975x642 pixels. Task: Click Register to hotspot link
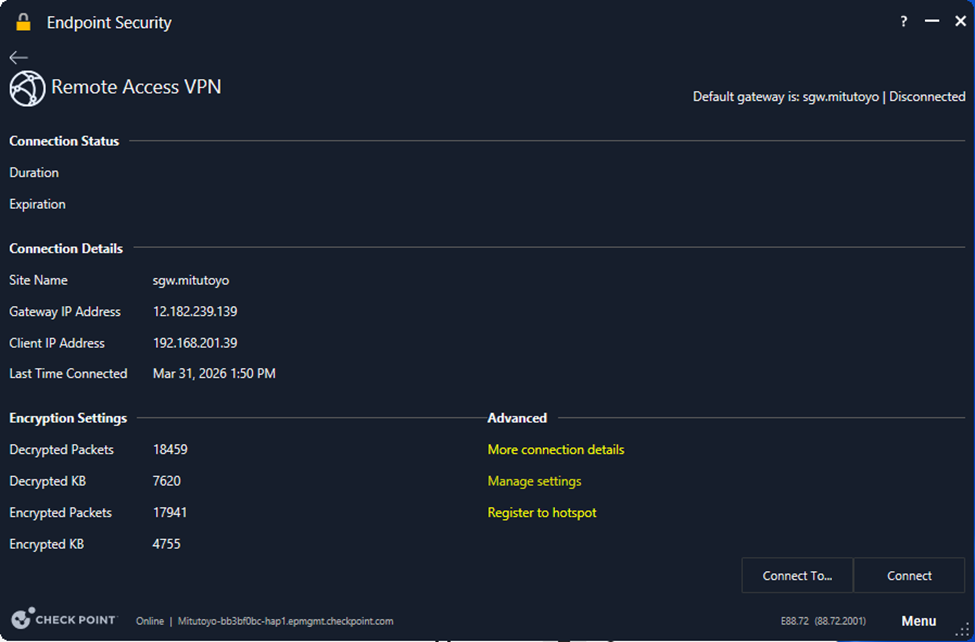point(541,513)
